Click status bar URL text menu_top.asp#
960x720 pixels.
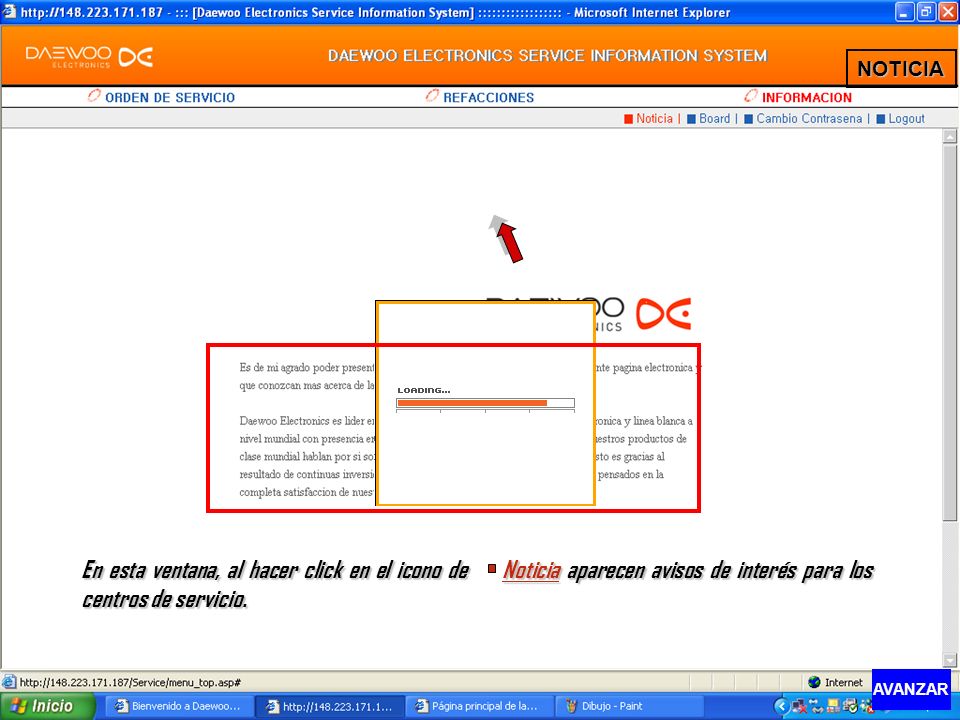130,682
